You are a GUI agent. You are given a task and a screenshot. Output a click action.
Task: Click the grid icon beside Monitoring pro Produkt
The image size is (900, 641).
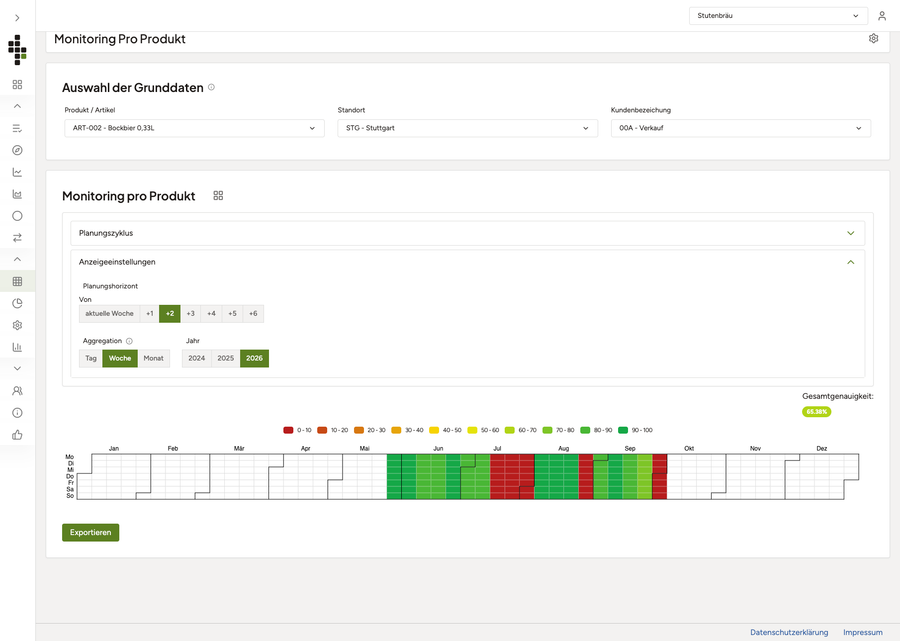(x=218, y=196)
